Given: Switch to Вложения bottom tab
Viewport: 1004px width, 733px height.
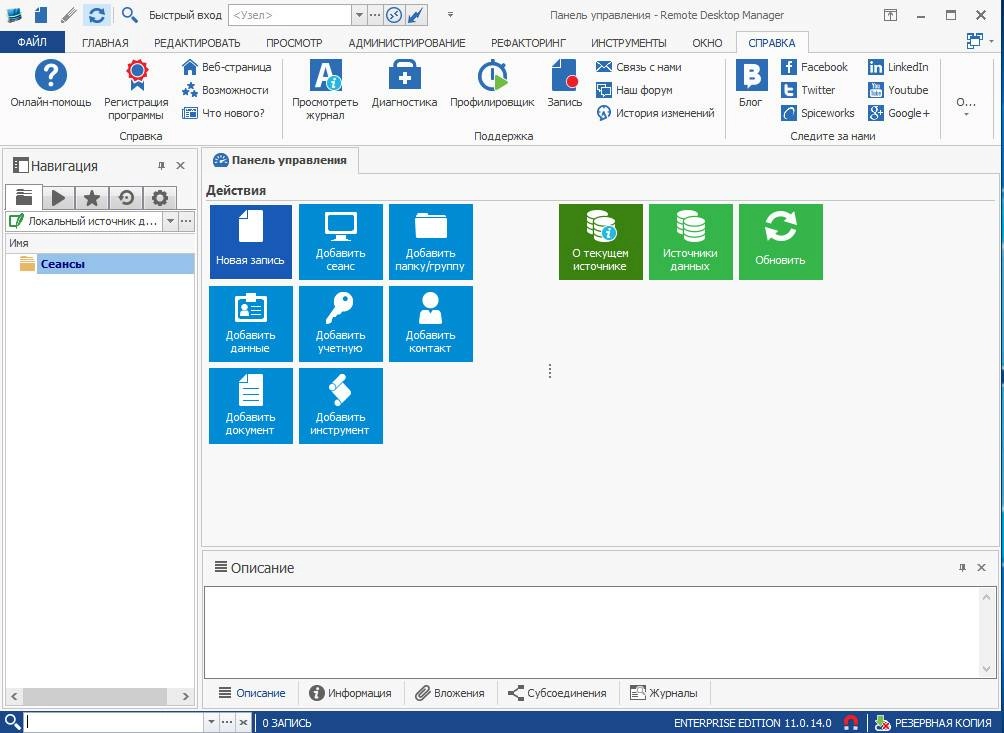Looking at the screenshot, I should point(449,693).
